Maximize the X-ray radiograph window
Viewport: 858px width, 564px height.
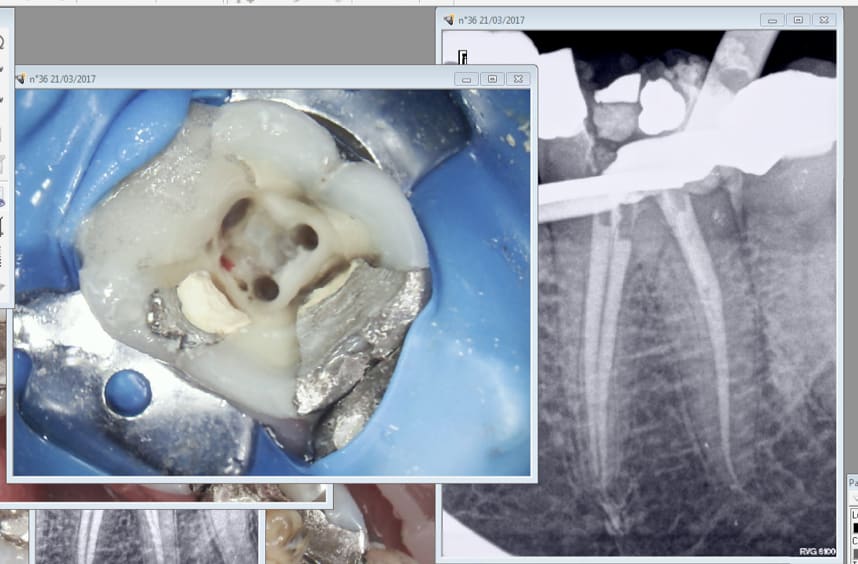pos(797,20)
